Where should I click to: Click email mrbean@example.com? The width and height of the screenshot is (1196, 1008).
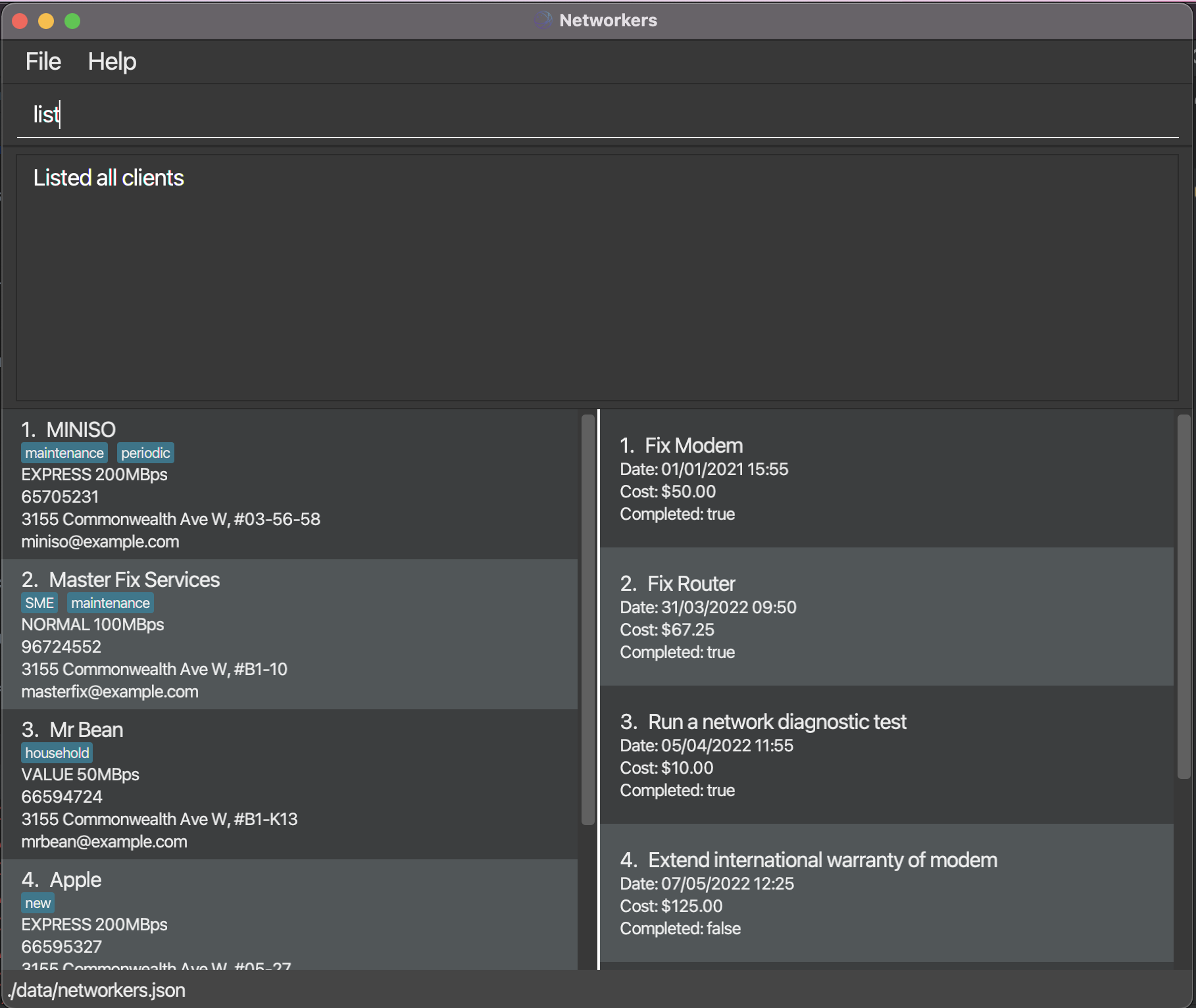(105, 842)
